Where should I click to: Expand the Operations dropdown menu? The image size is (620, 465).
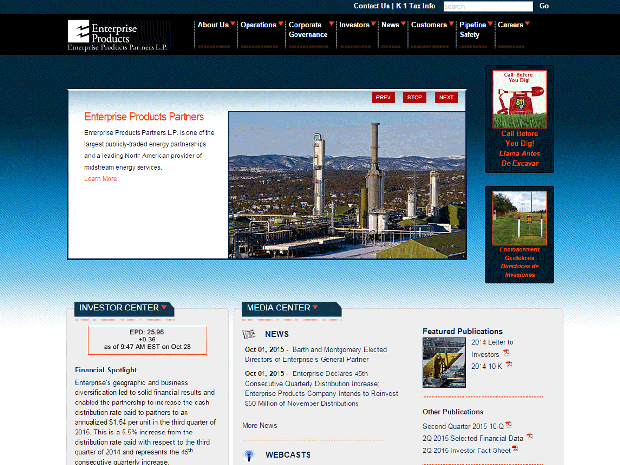[x=261, y=24]
